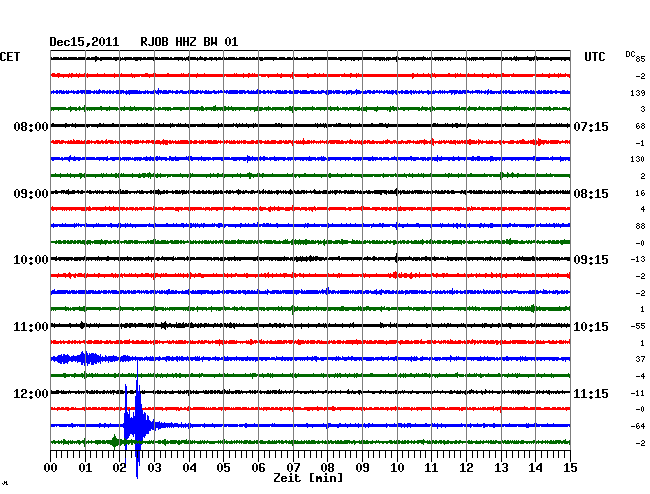The width and height of the screenshot is (650, 494).
Task: Click DC offset value 88
Action: tap(640, 226)
